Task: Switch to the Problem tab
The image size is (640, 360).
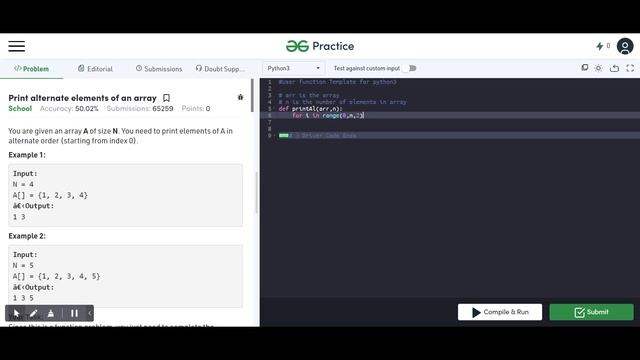Action: click(31, 69)
